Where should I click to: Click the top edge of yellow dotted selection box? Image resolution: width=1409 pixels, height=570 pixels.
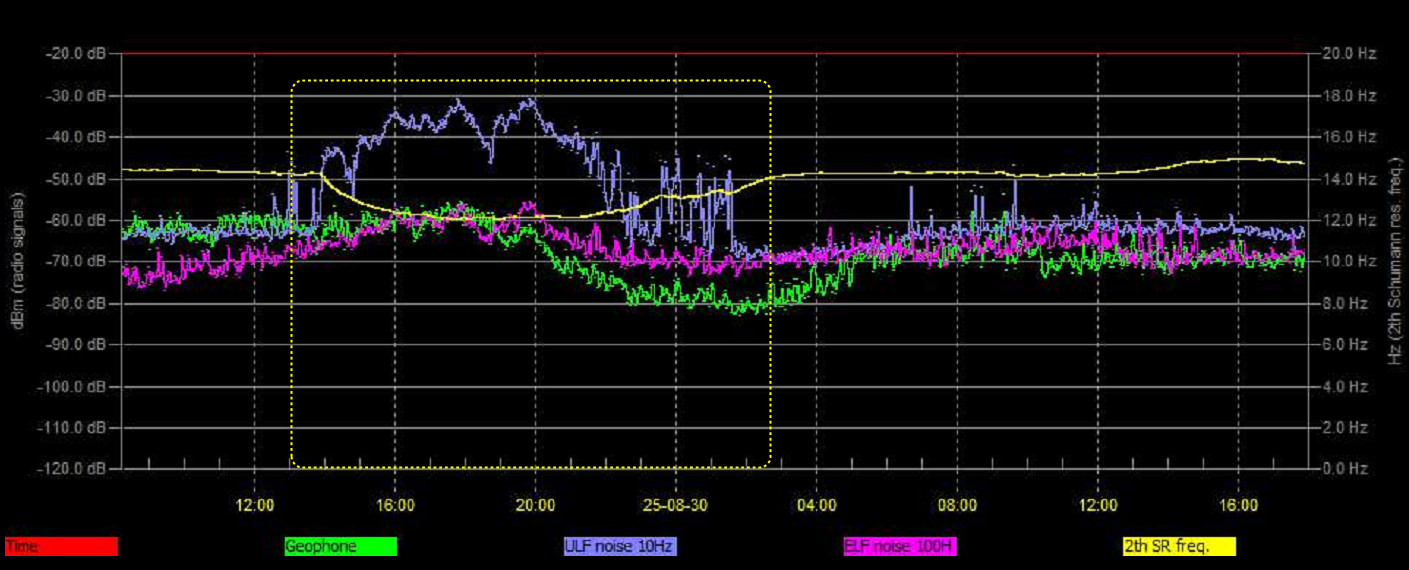tap(531, 81)
